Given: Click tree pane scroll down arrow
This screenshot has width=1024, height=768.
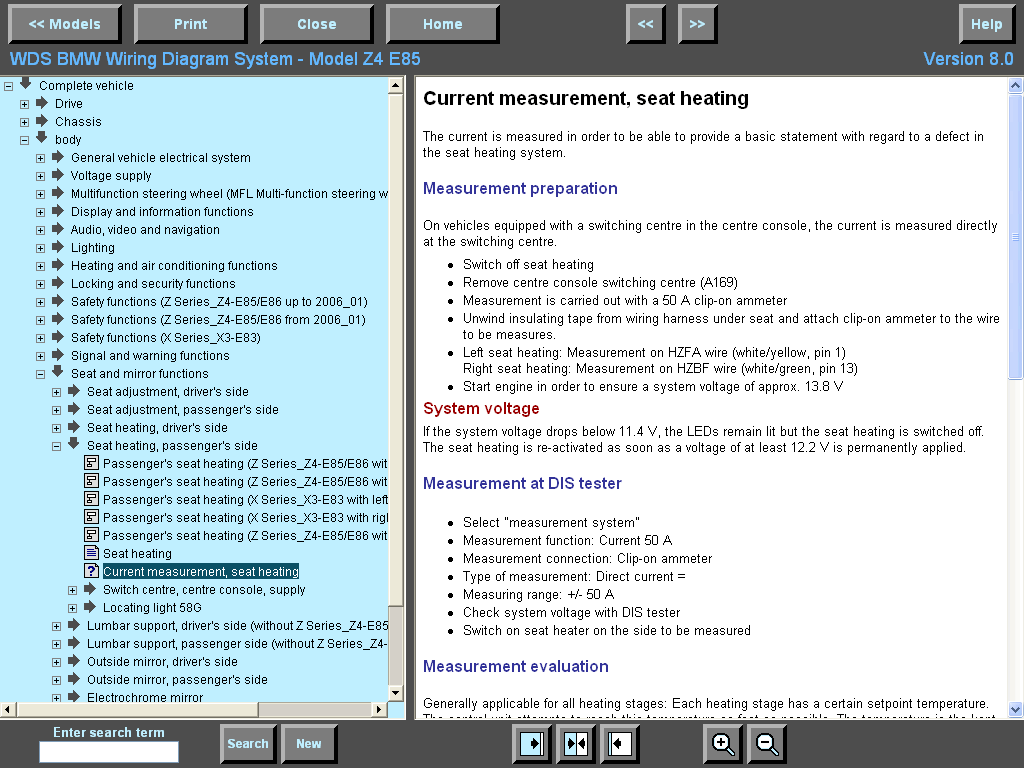Looking at the screenshot, I should (396, 693).
